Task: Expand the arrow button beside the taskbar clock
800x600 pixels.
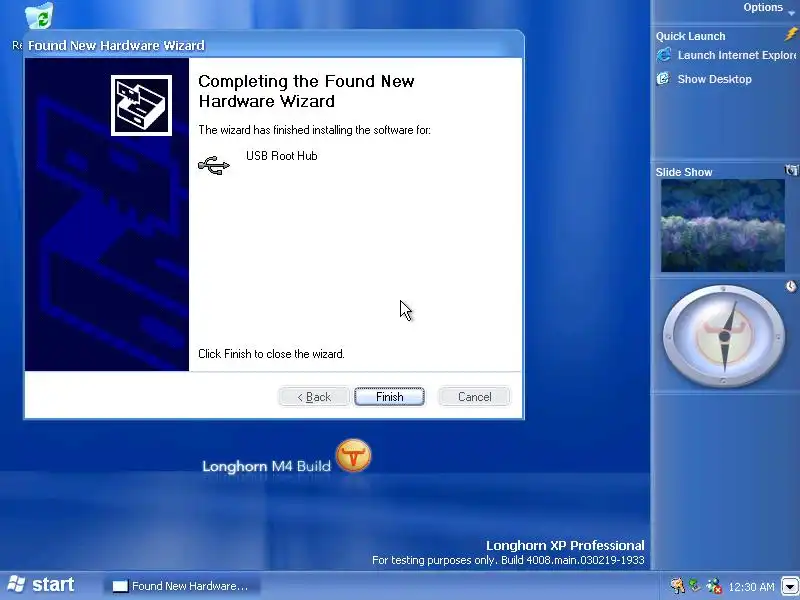Action: click(x=790, y=587)
